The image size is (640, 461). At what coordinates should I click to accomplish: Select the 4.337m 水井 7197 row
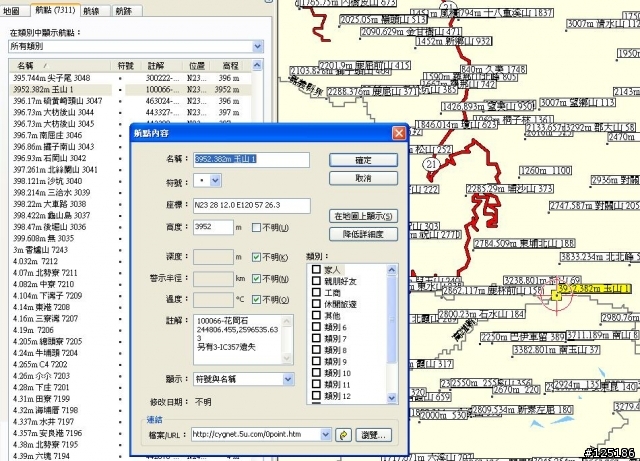point(69,421)
